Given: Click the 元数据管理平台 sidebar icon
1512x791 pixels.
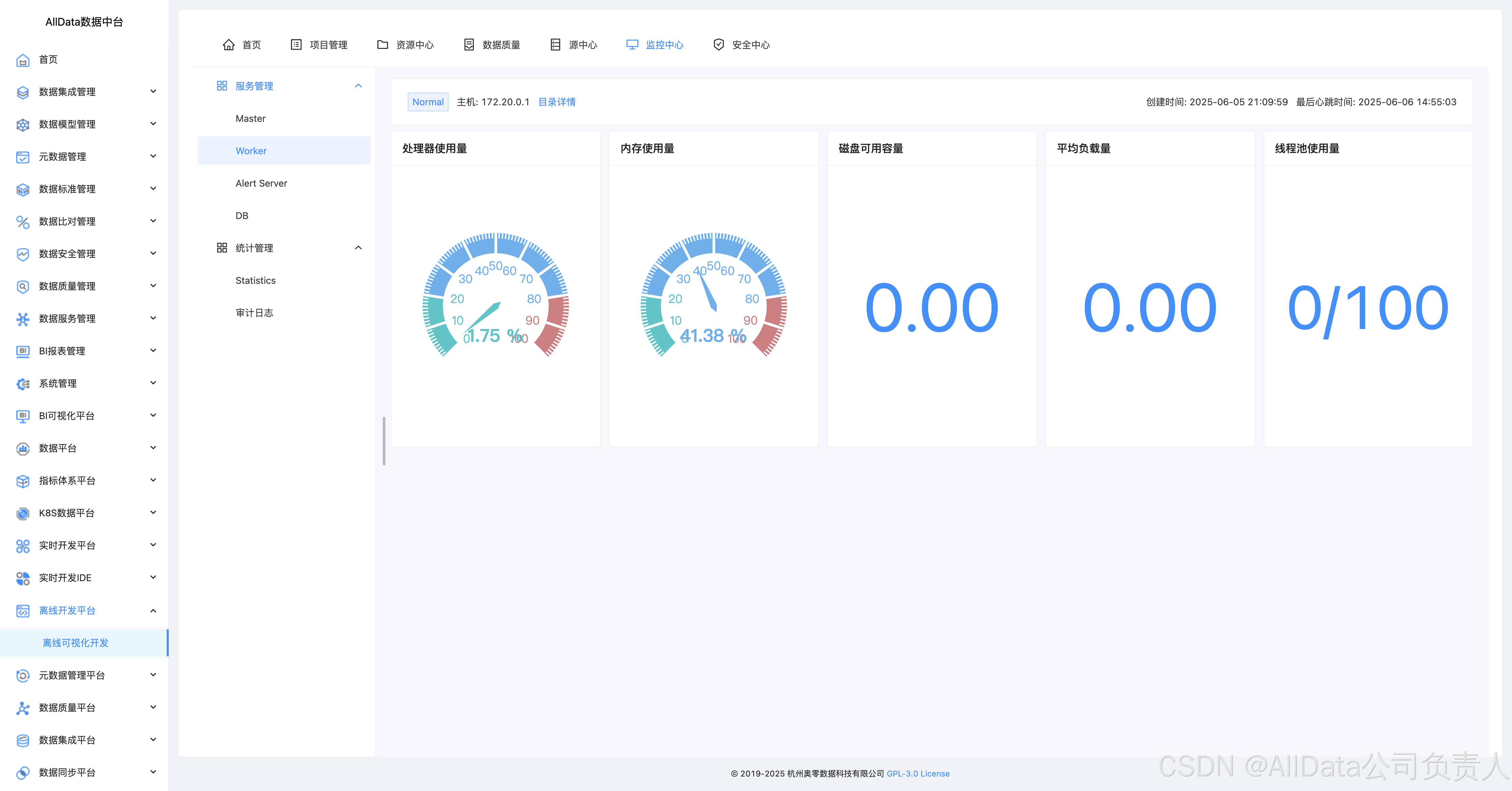Looking at the screenshot, I should pyautogui.click(x=22, y=675).
